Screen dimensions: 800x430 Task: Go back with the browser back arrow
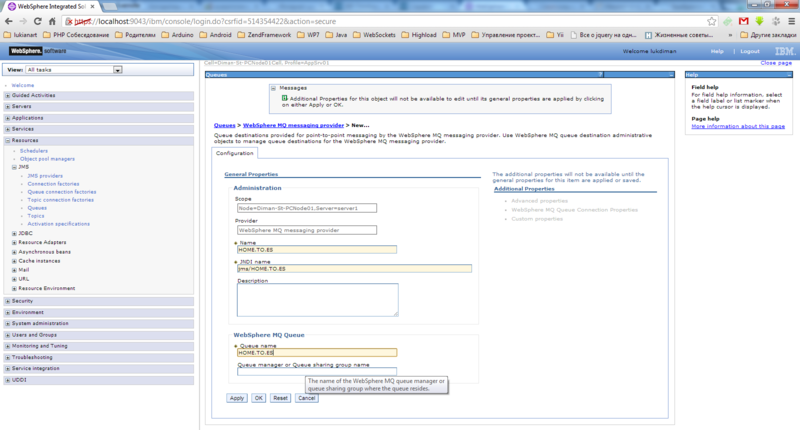click(9, 21)
